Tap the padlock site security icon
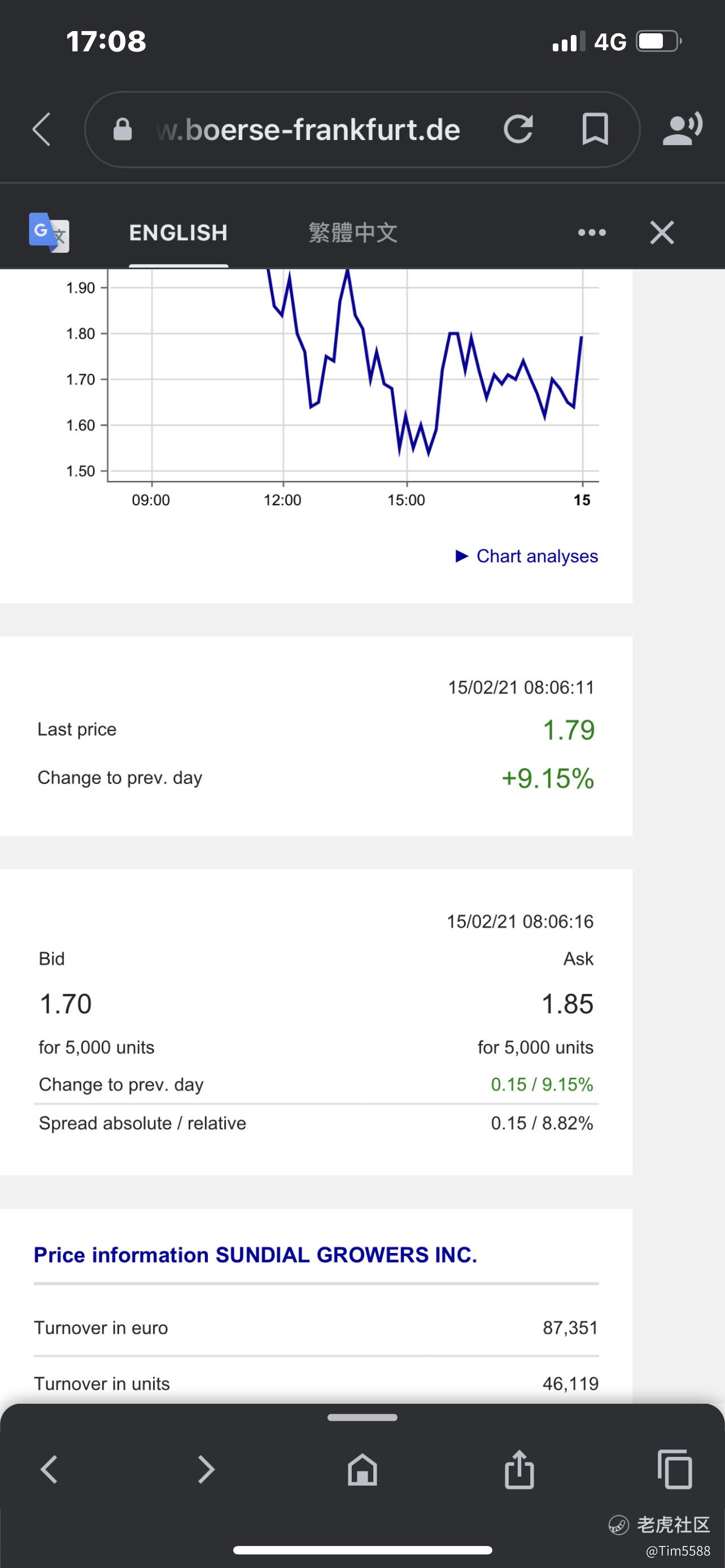Image resolution: width=725 pixels, height=1568 pixels. coord(123,129)
